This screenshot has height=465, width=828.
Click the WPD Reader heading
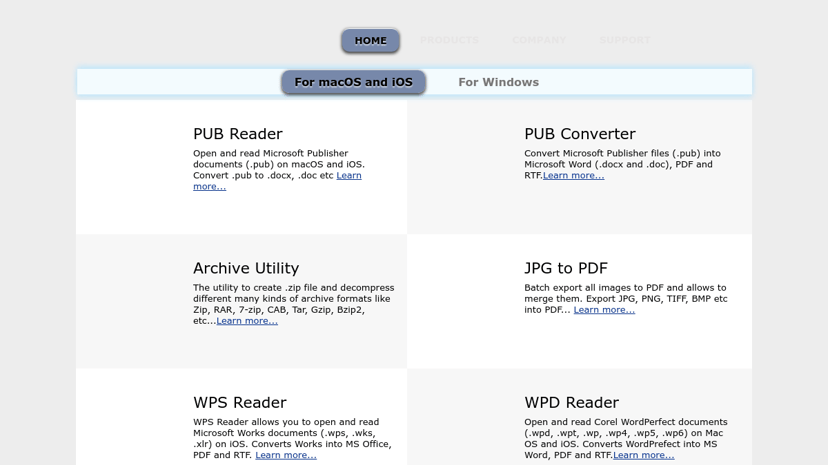click(x=571, y=403)
